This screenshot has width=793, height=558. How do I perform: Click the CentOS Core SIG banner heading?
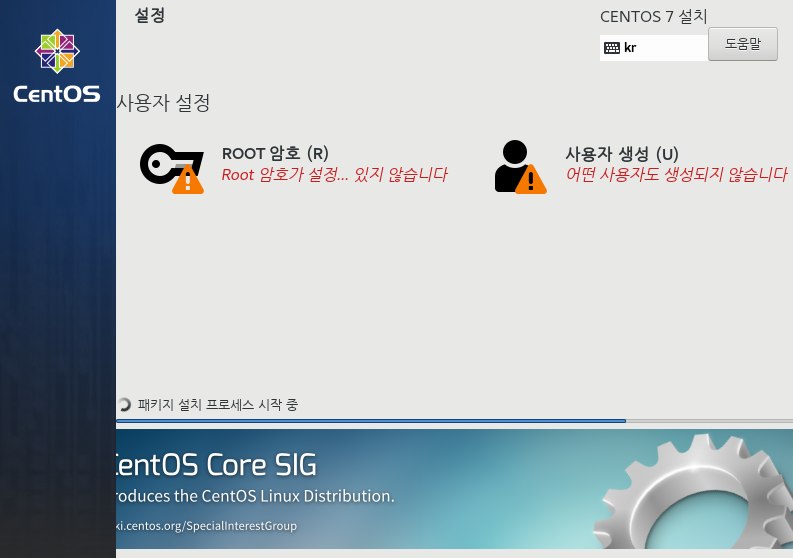[216, 464]
